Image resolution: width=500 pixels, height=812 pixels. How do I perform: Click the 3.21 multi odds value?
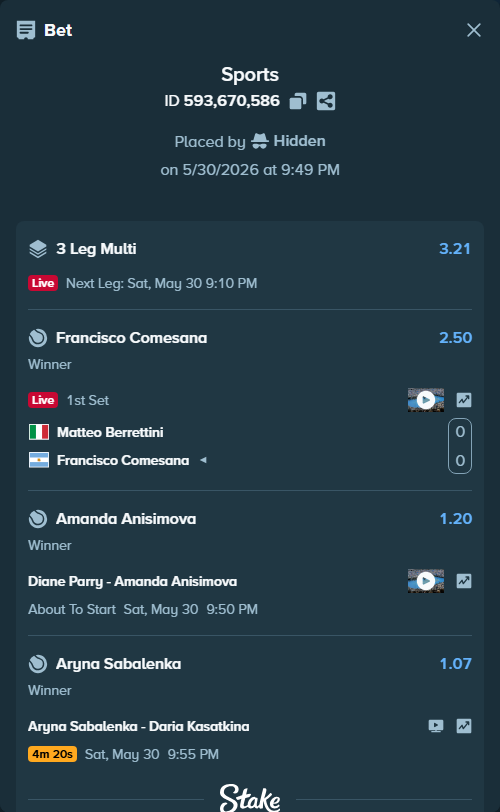coord(455,249)
